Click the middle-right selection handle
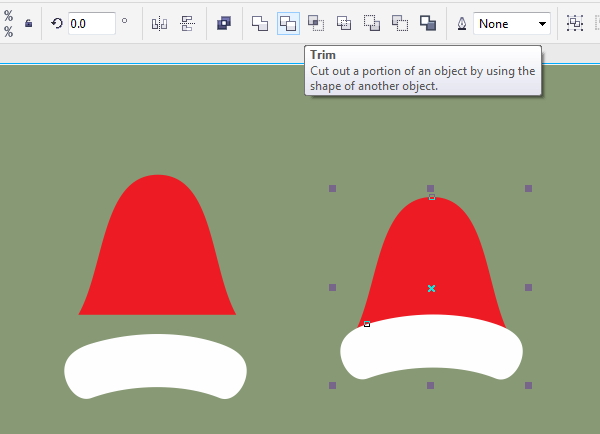Screen dimensions: 600x434 click(528, 287)
